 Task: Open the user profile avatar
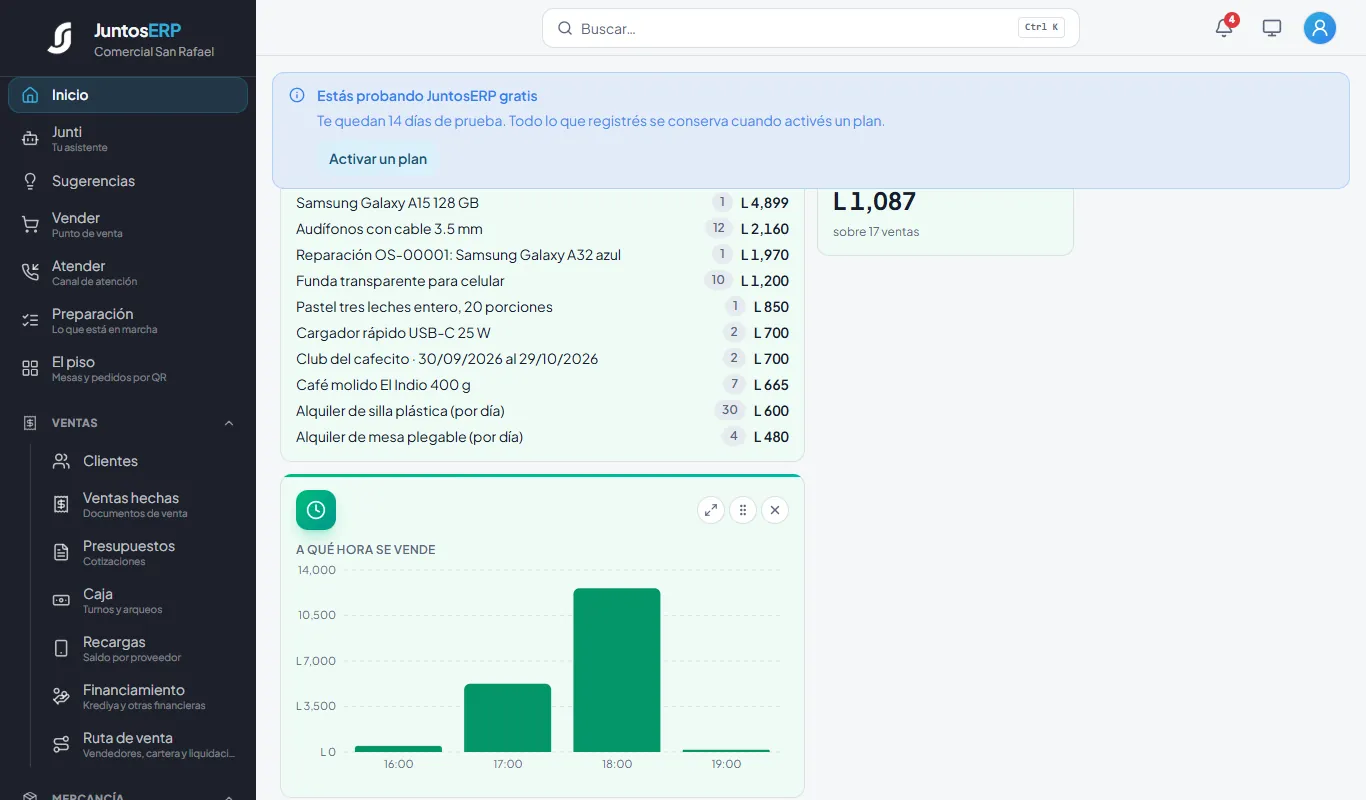click(x=1320, y=28)
